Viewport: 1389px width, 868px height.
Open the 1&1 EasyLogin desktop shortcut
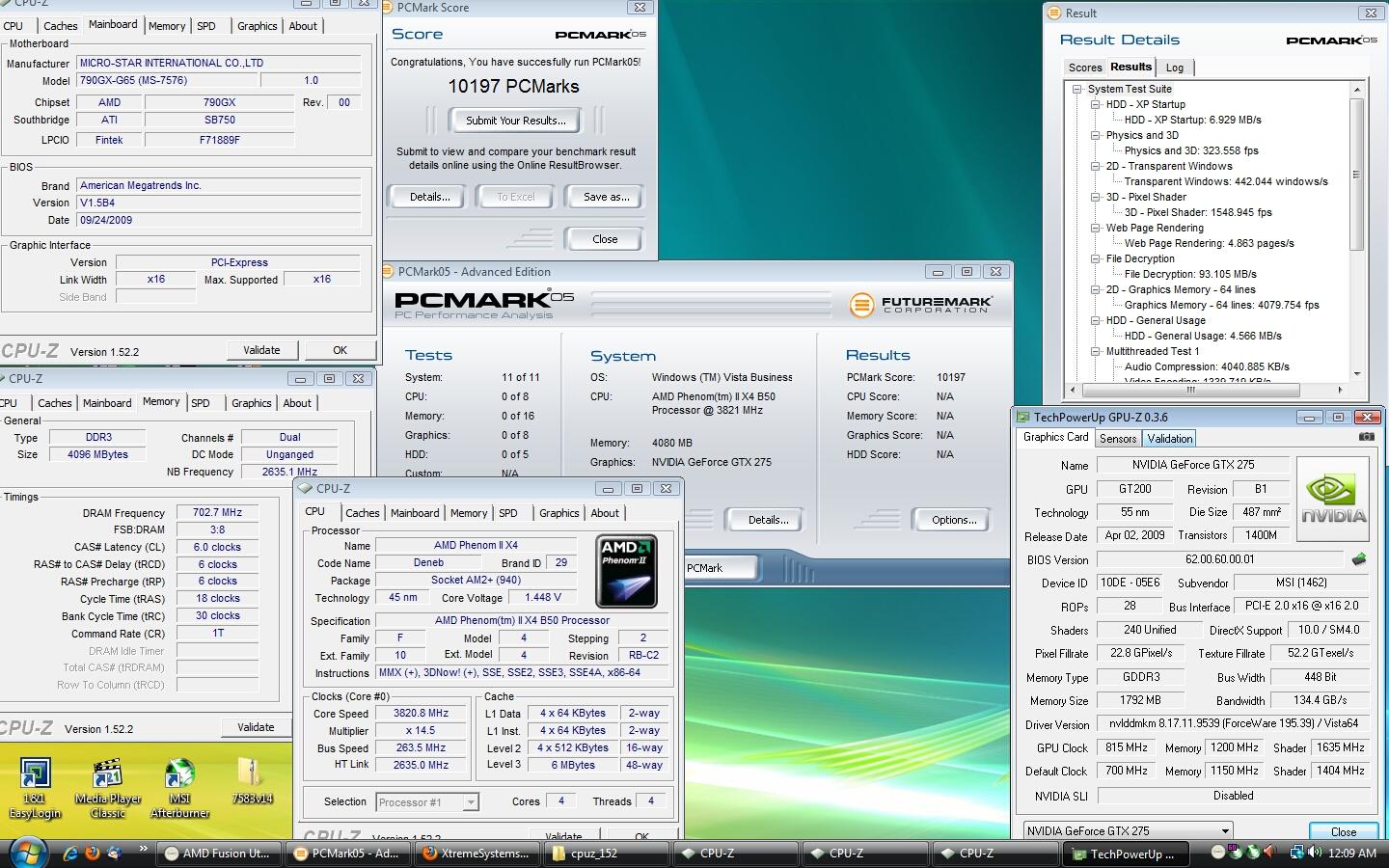[35, 789]
